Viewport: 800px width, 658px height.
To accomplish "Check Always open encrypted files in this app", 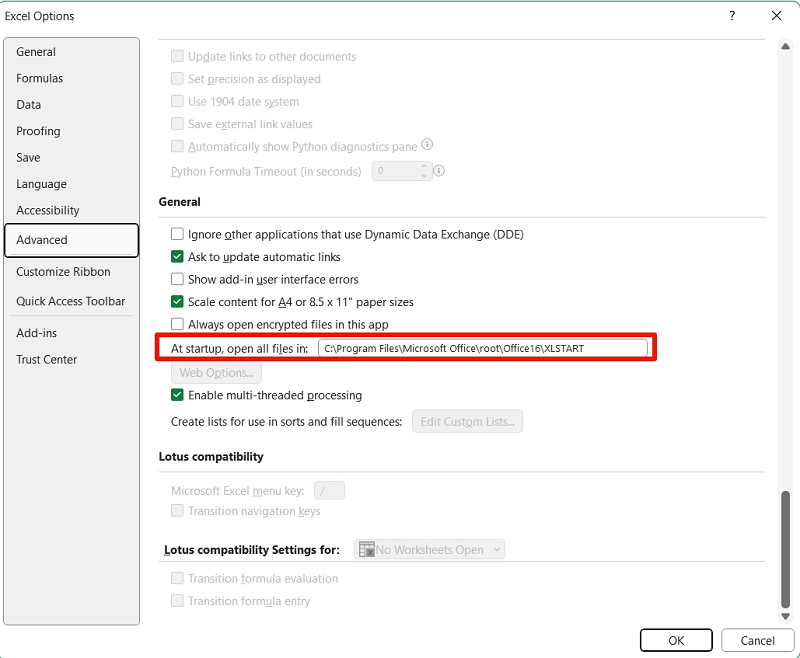I will click(x=178, y=325).
